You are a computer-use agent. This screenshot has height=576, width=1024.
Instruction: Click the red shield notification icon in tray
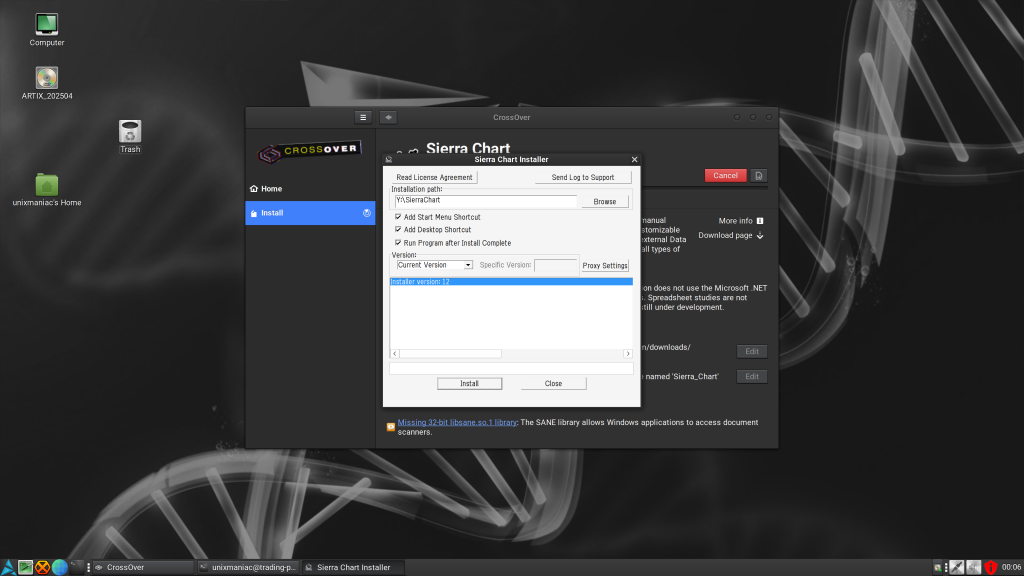[x=989, y=566]
